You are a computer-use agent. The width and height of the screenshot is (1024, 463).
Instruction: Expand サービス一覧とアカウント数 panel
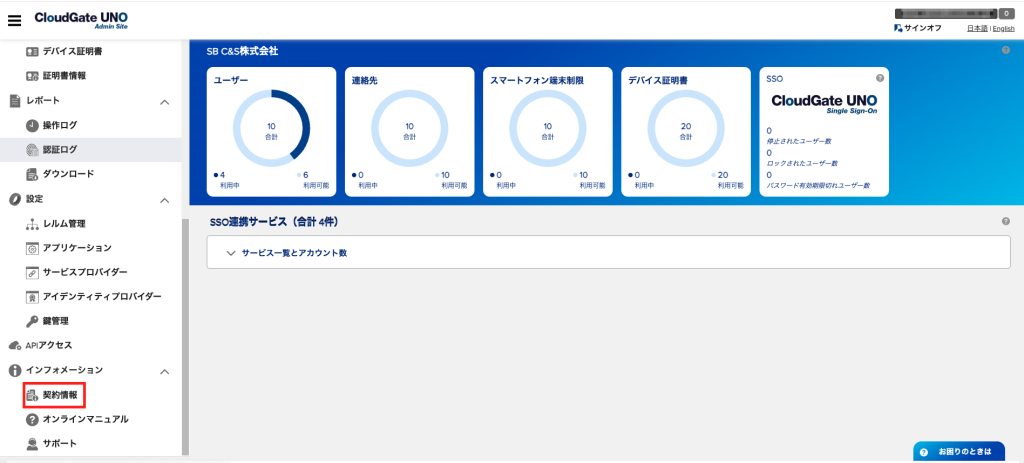pyautogui.click(x=293, y=253)
